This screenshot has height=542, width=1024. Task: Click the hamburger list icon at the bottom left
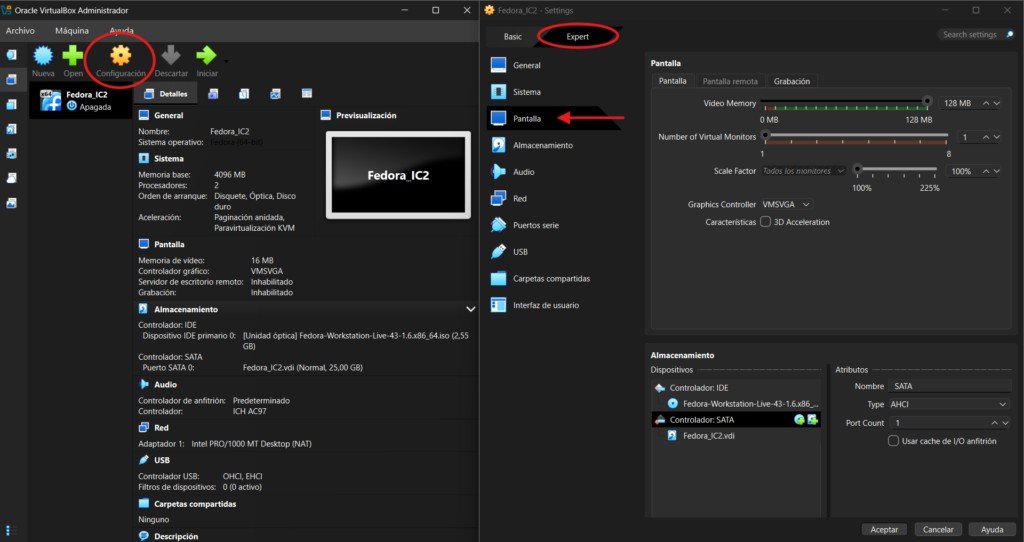coord(11,530)
